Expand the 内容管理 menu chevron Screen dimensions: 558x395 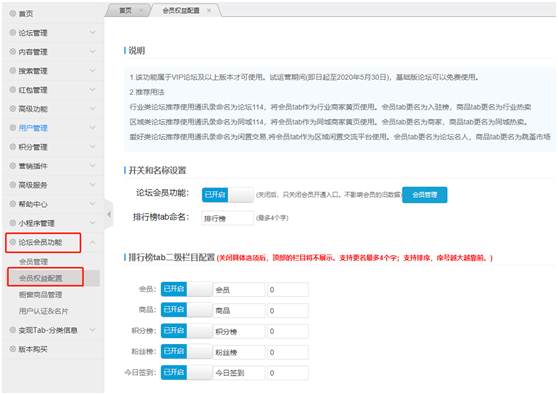(x=93, y=52)
